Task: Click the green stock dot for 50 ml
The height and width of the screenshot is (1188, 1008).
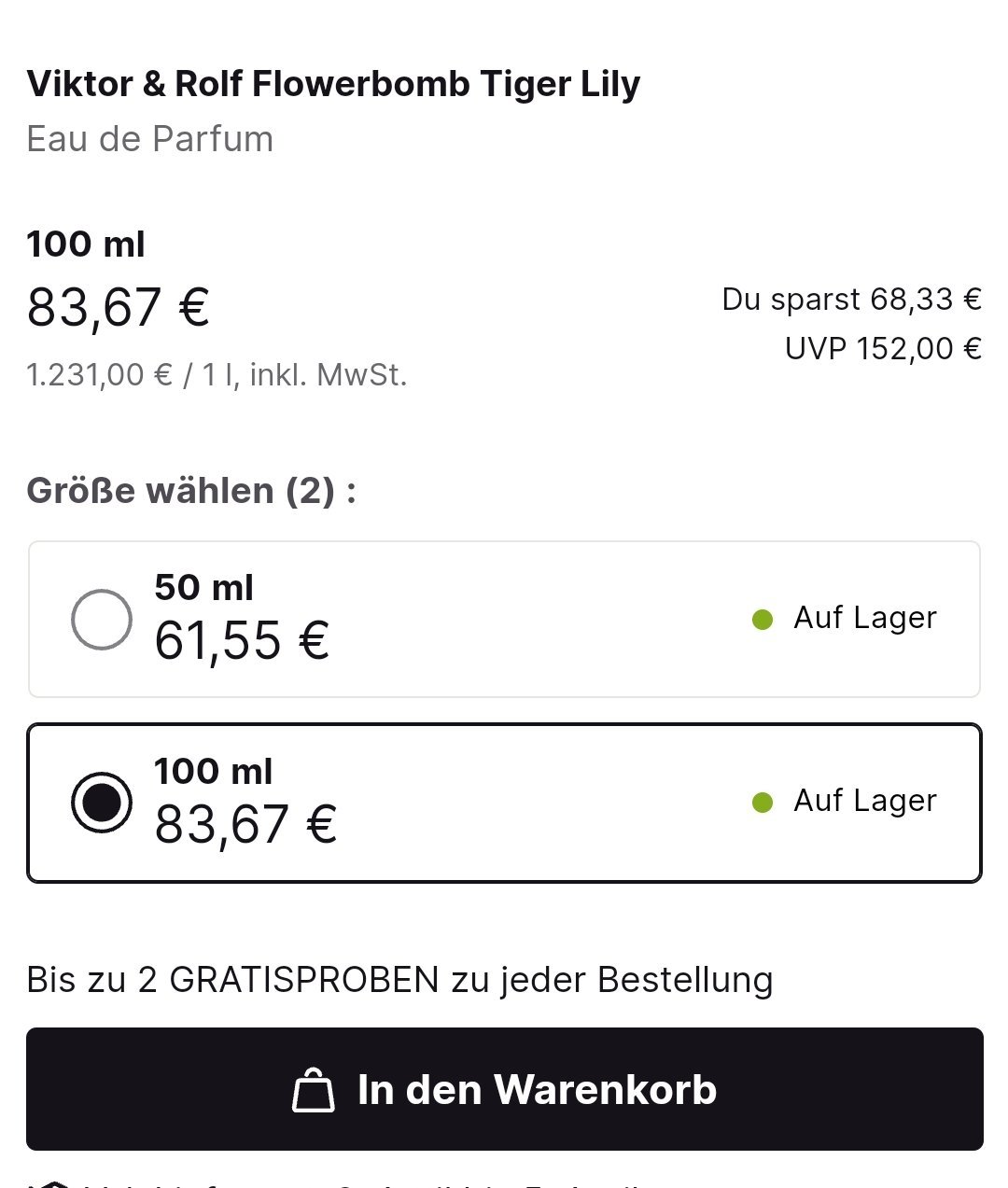Action: pyautogui.click(x=763, y=619)
